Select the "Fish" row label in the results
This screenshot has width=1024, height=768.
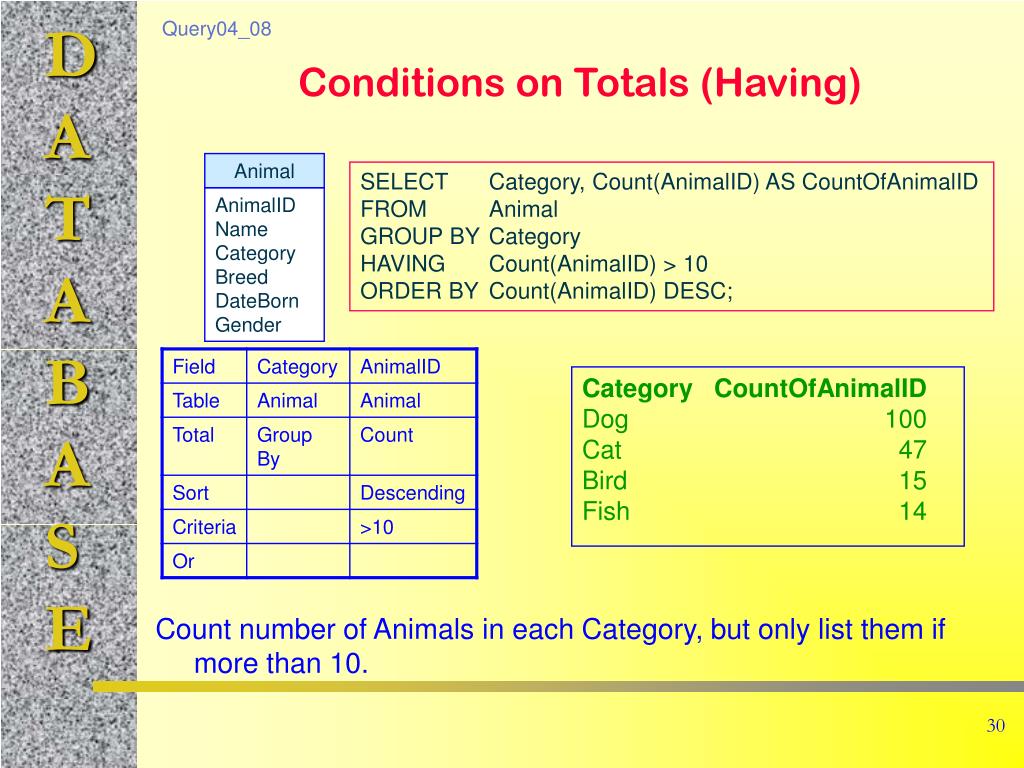point(605,511)
